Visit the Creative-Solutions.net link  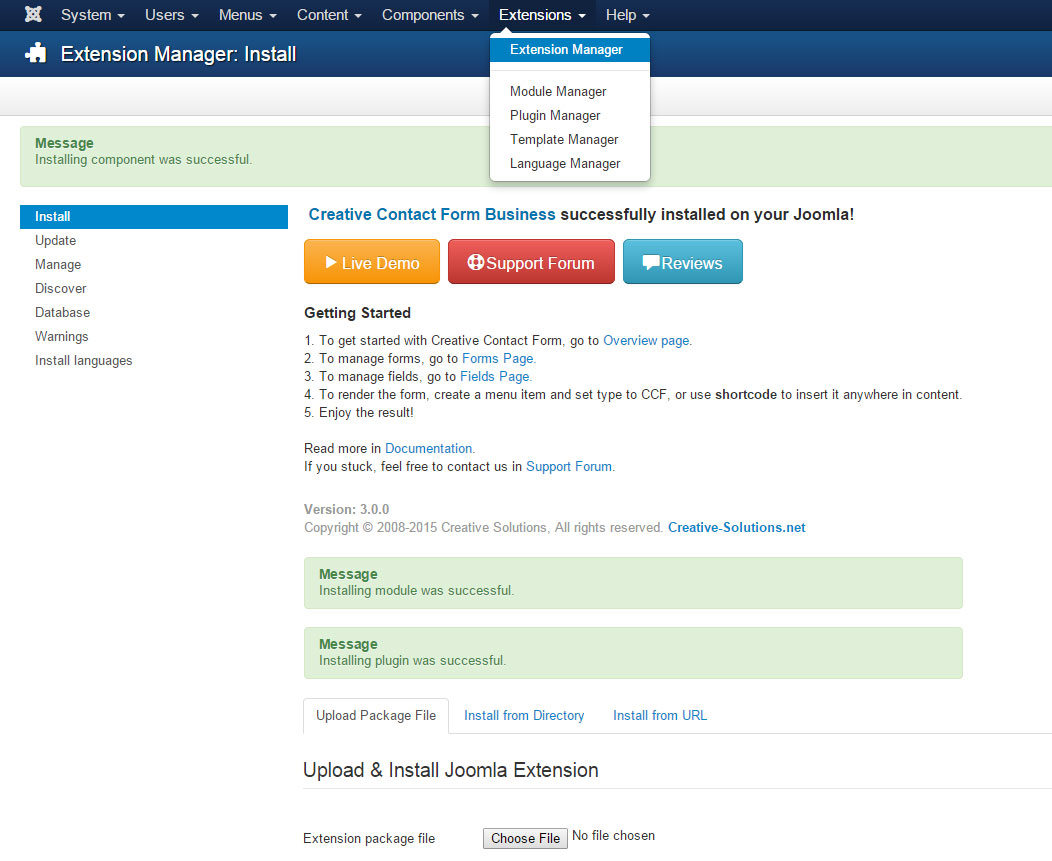(737, 527)
